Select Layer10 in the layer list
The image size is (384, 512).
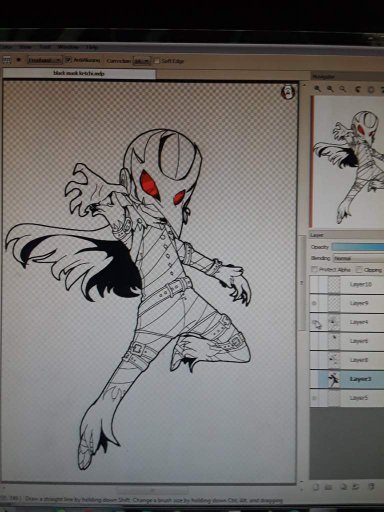[347, 284]
